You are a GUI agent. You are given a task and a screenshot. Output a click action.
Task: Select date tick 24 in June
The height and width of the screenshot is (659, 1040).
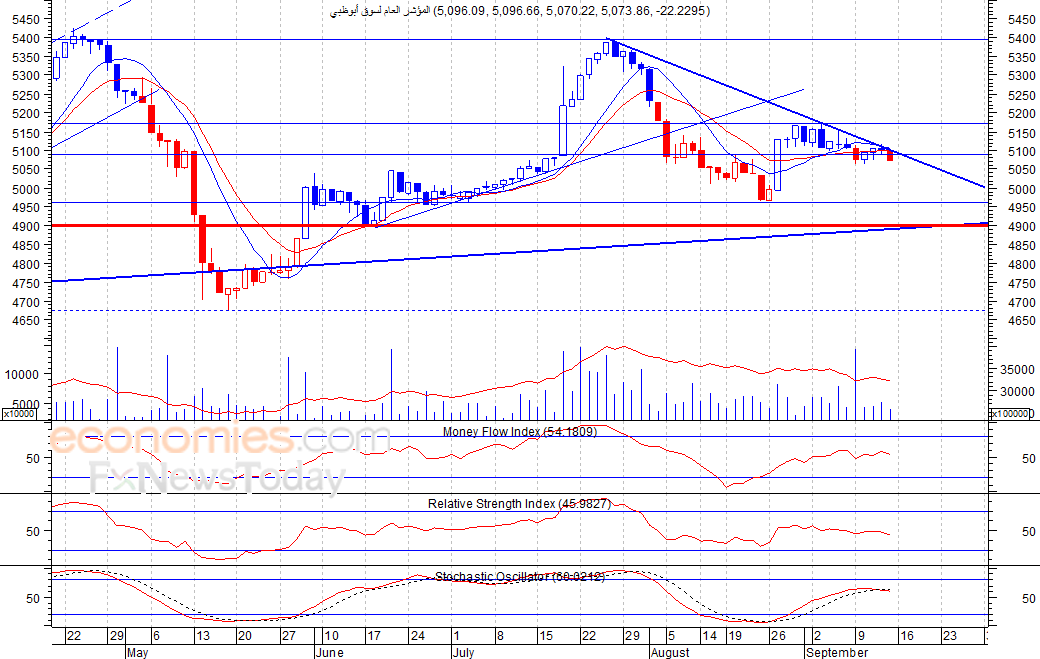(418, 636)
